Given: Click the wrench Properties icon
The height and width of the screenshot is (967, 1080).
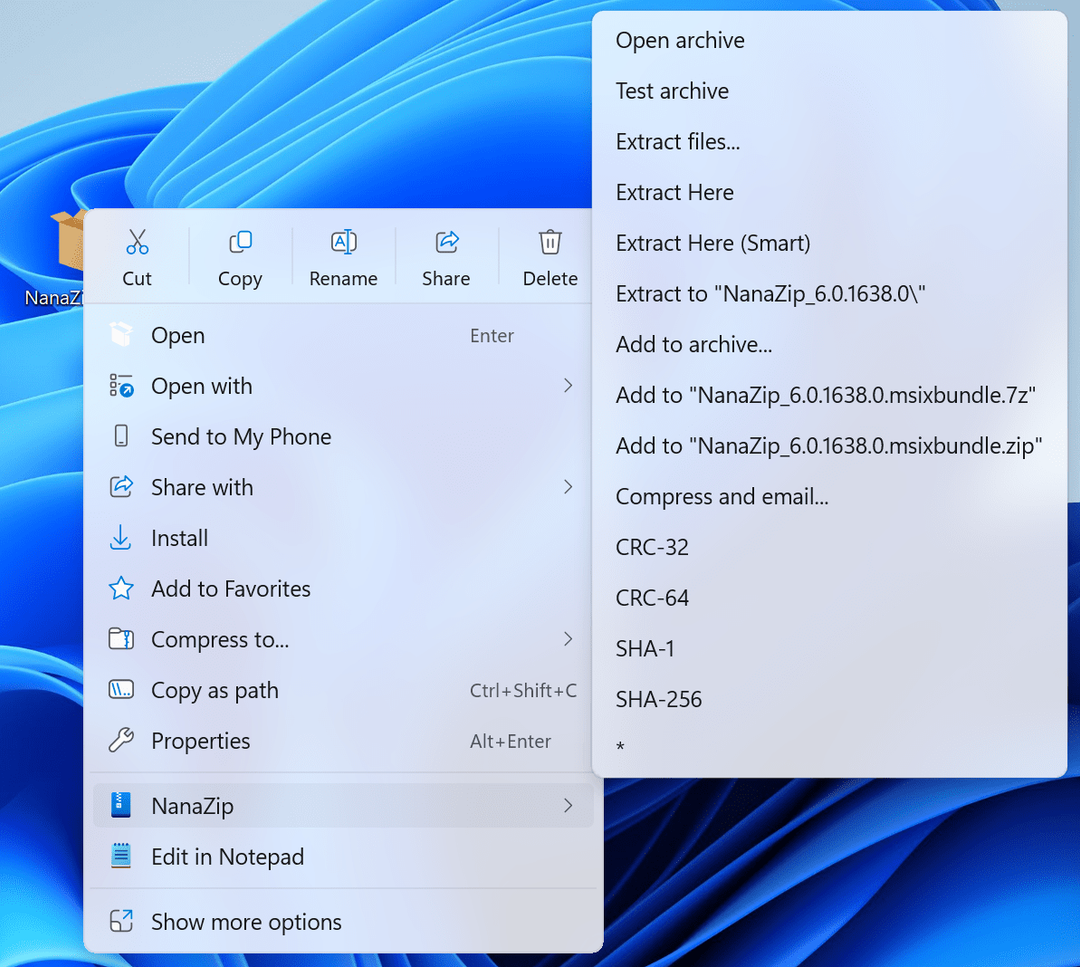Looking at the screenshot, I should pyautogui.click(x=121, y=740).
